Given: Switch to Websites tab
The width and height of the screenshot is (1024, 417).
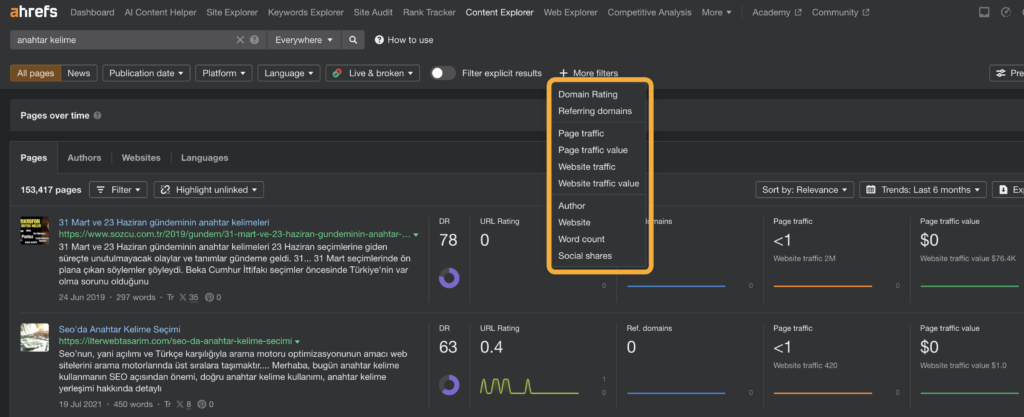Looking at the screenshot, I should pos(141,158).
